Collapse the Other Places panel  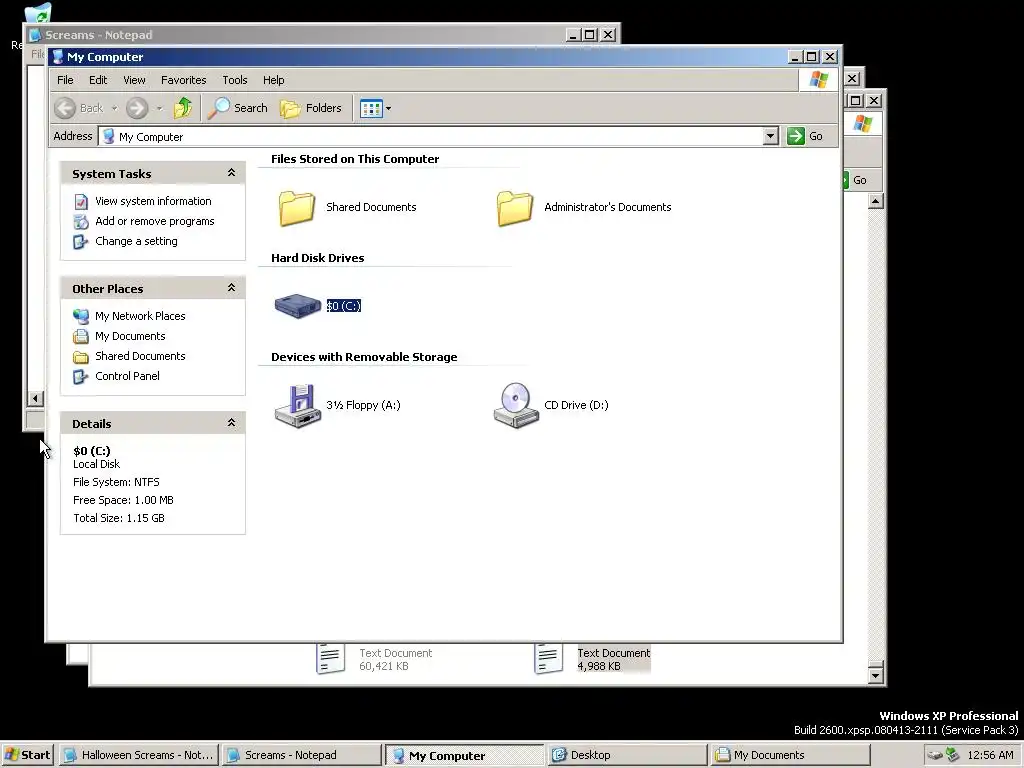point(231,288)
